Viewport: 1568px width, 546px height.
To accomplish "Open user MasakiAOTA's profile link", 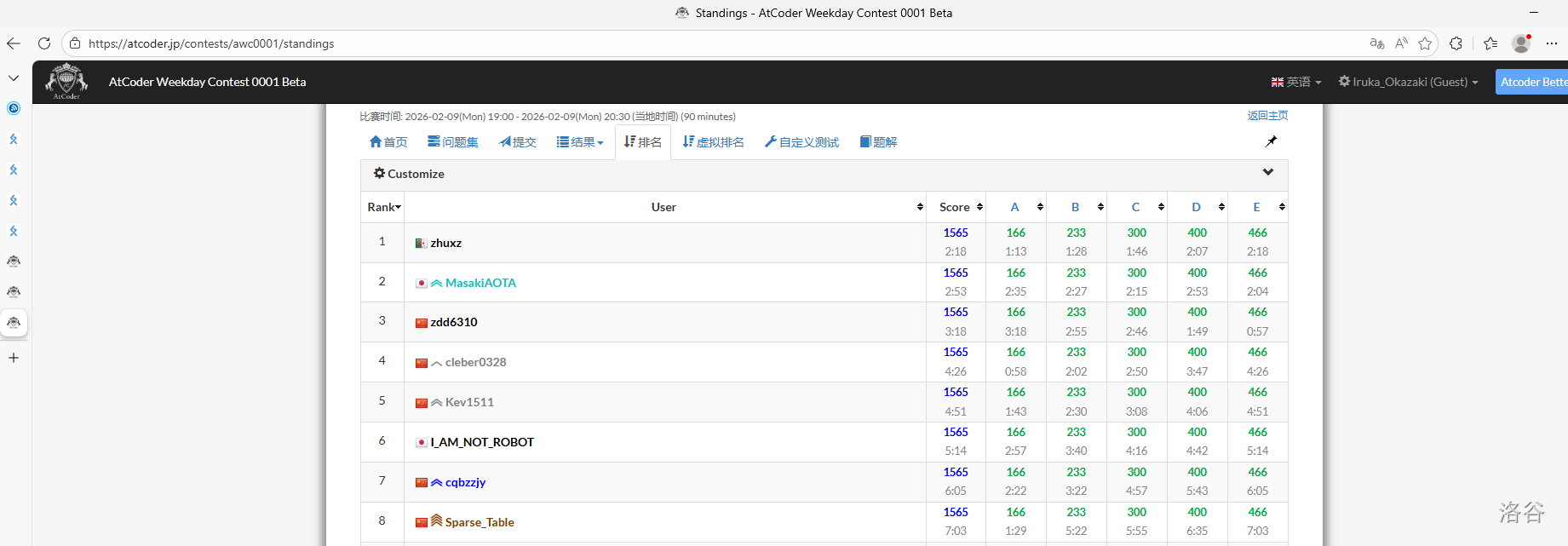I will click(480, 283).
